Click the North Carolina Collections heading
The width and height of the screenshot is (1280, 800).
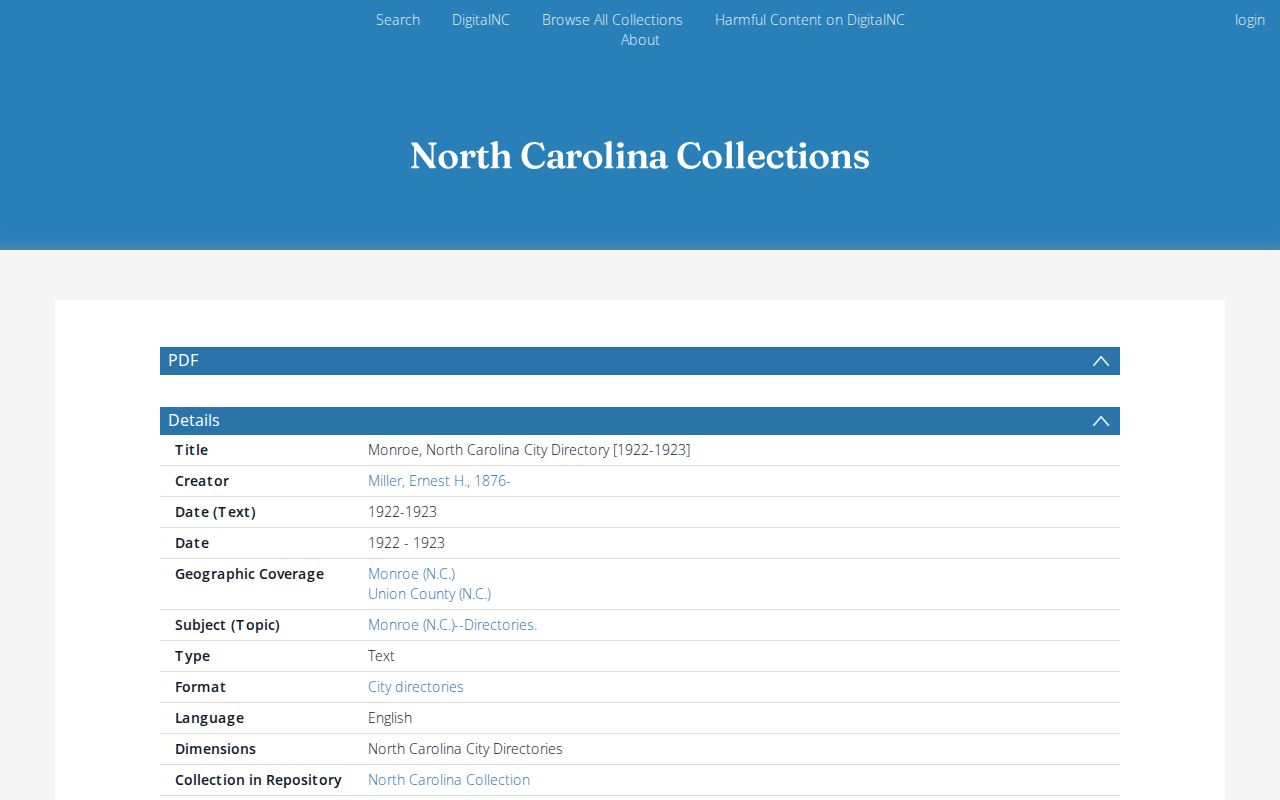[x=640, y=156]
